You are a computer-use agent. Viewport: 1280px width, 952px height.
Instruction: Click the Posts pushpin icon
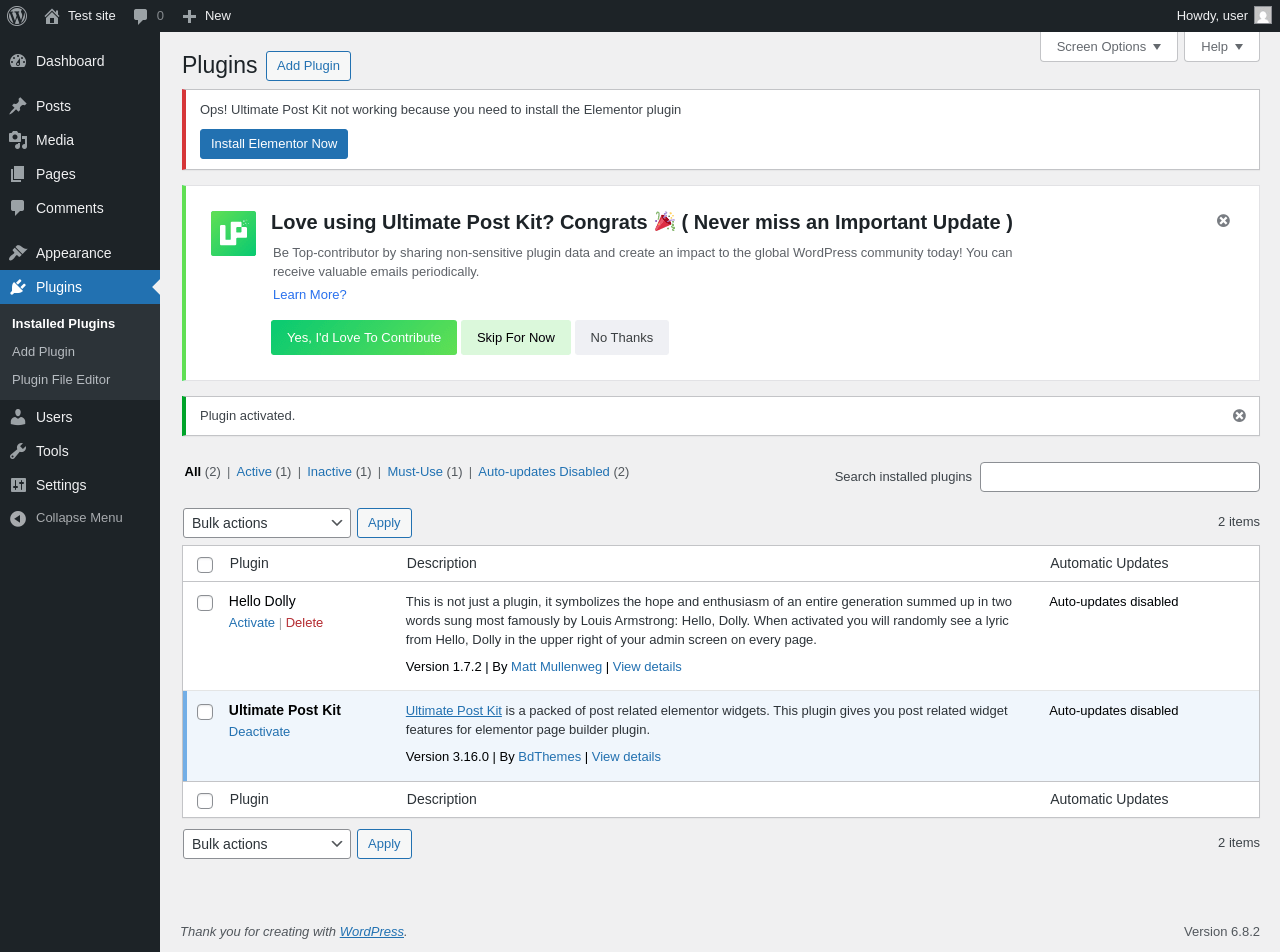(x=18, y=106)
